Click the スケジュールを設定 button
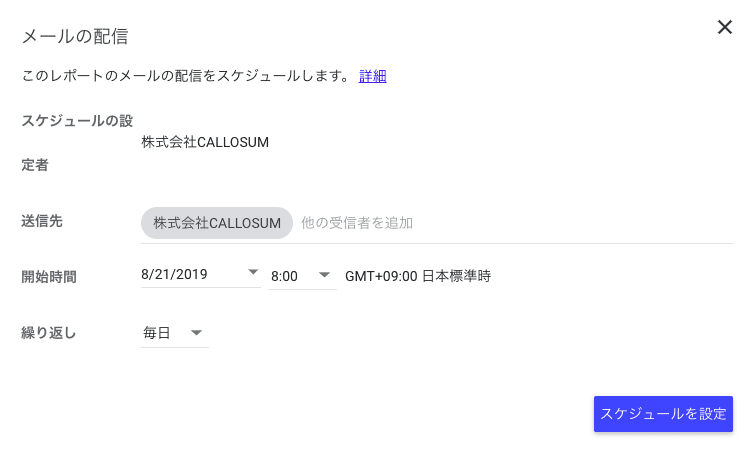 coord(663,414)
